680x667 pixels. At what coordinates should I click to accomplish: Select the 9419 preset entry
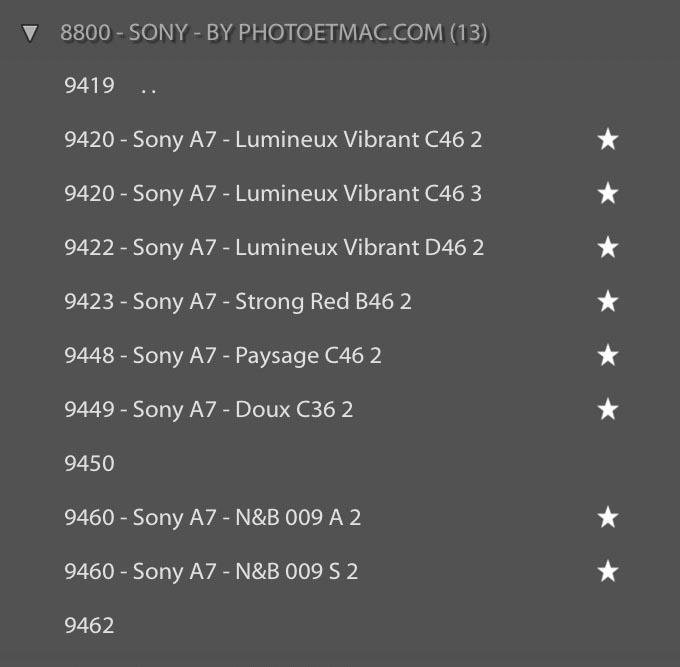89,86
